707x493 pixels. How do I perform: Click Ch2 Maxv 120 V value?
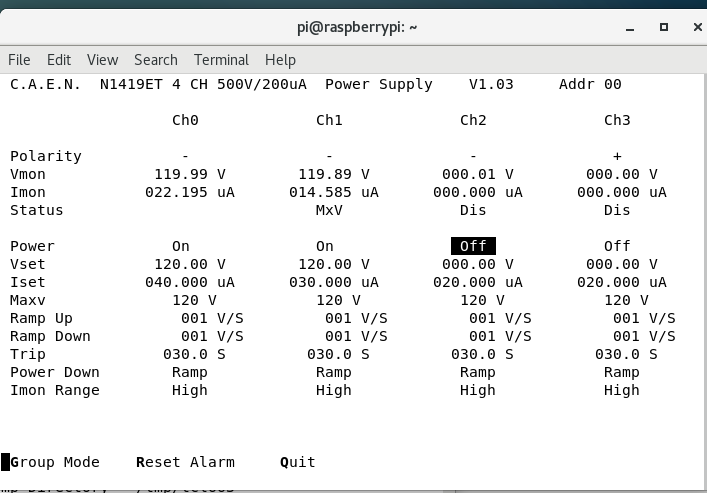click(x=482, y=300)
